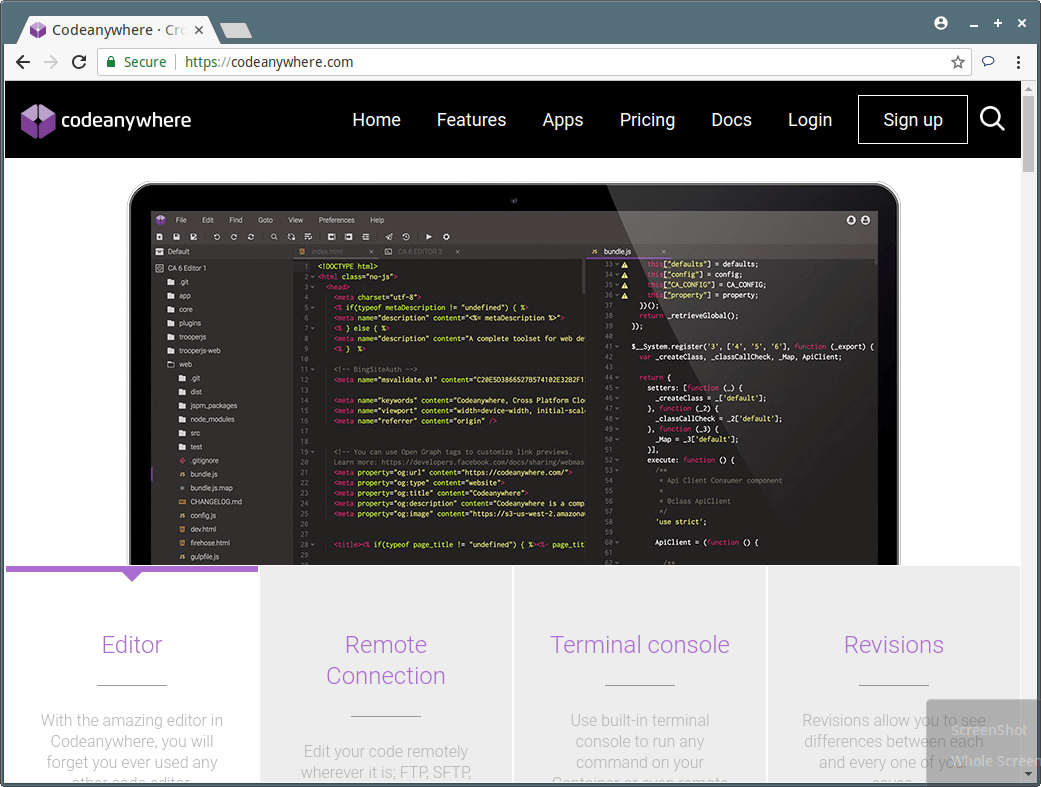Maximize the browser window with plus button
The image size is (1041, 787).
[998, 23]
